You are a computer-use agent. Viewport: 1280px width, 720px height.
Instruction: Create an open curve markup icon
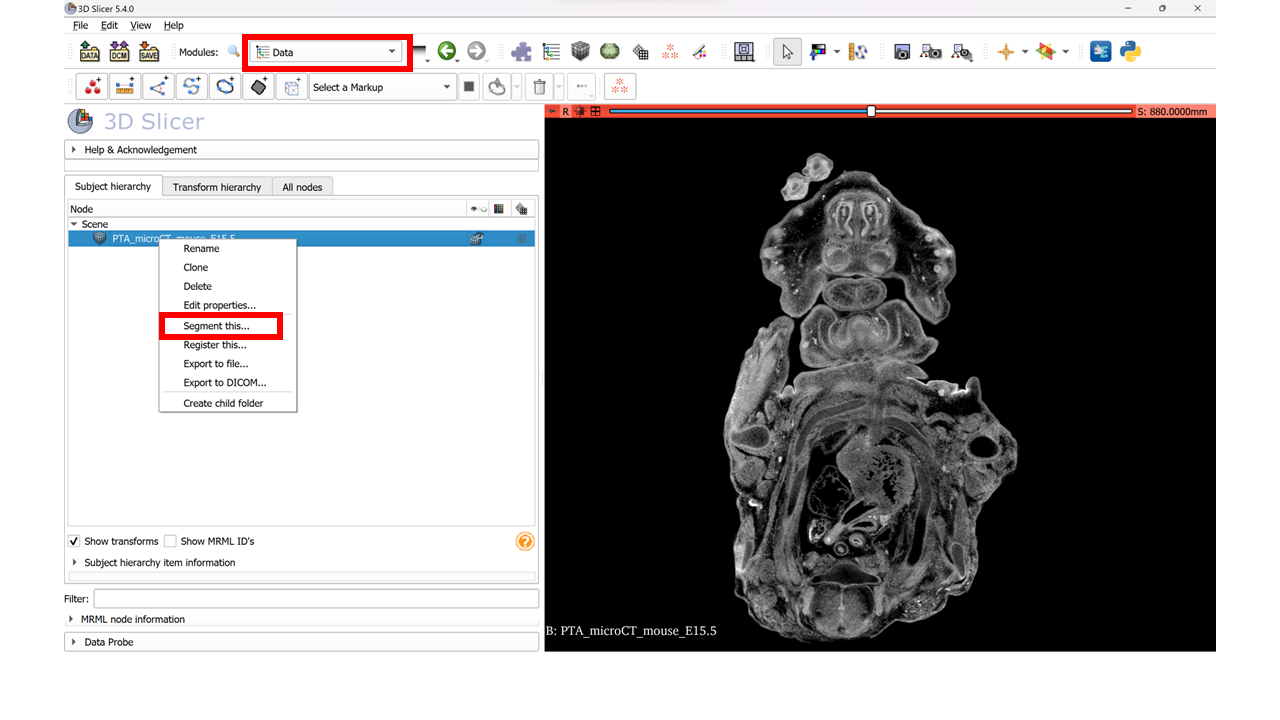tap(191, 87)
